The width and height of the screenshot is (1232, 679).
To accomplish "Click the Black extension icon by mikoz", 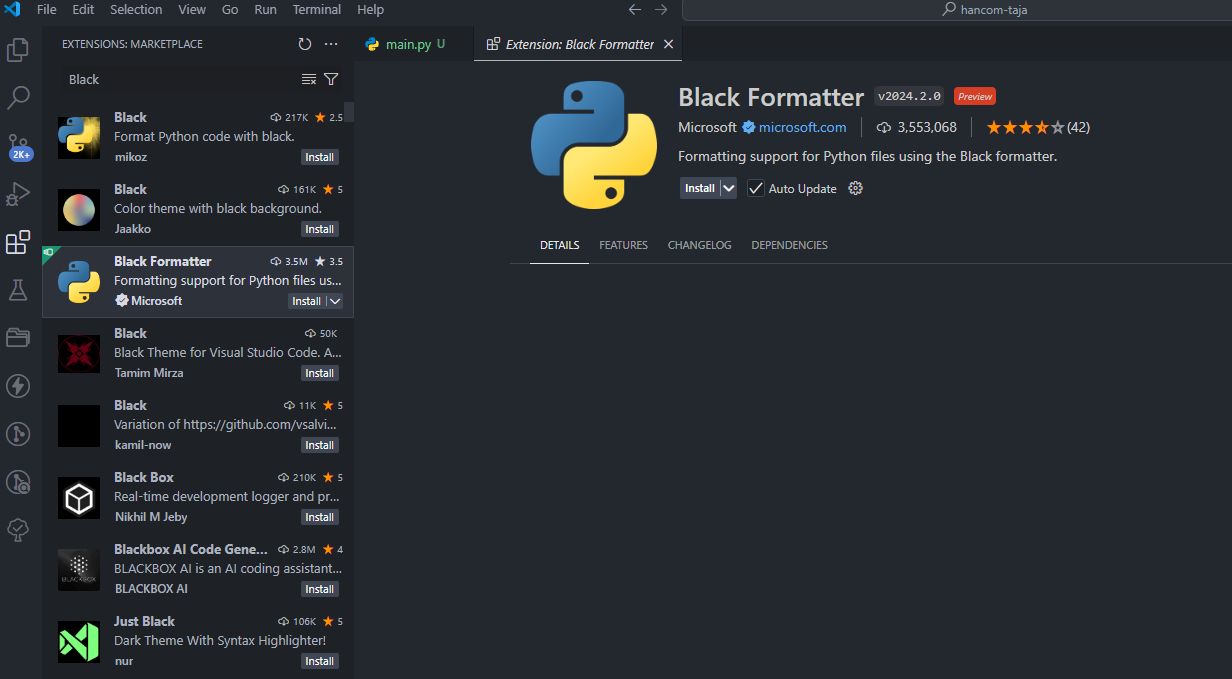I will [x=78, y=137].
